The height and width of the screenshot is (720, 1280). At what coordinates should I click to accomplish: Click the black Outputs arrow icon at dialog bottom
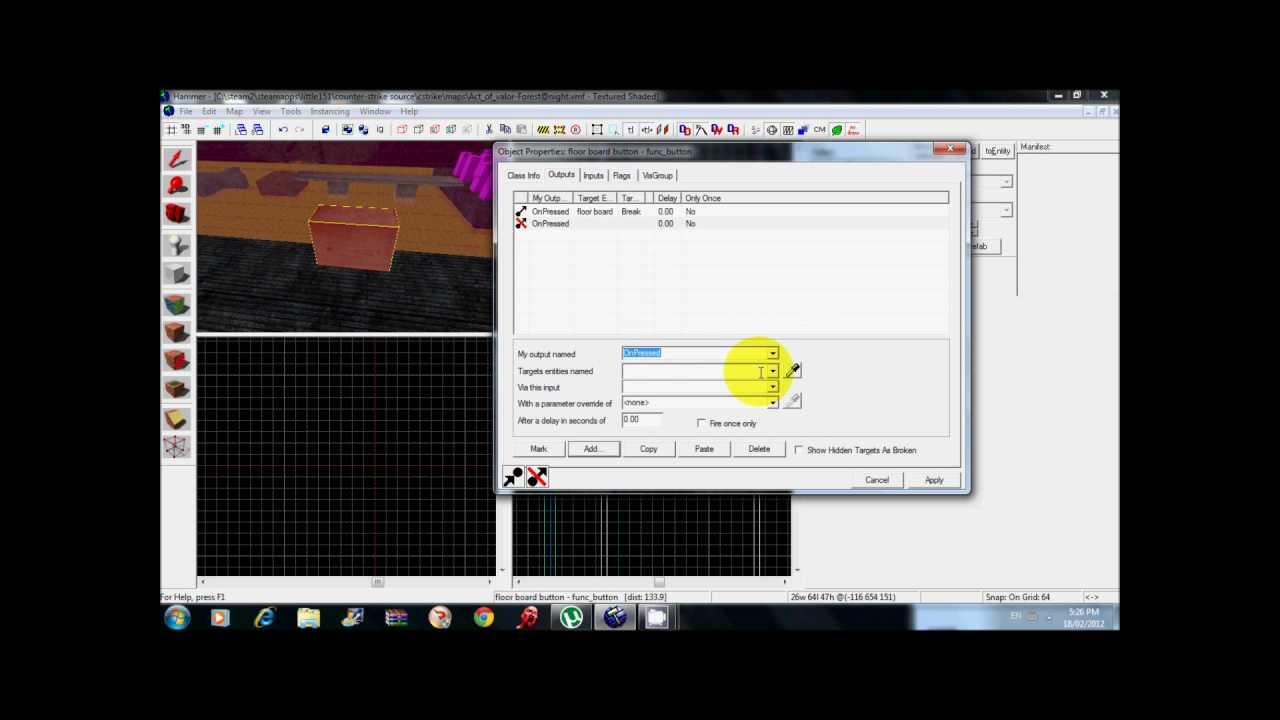pyautogui.click(x=513, y=477)
